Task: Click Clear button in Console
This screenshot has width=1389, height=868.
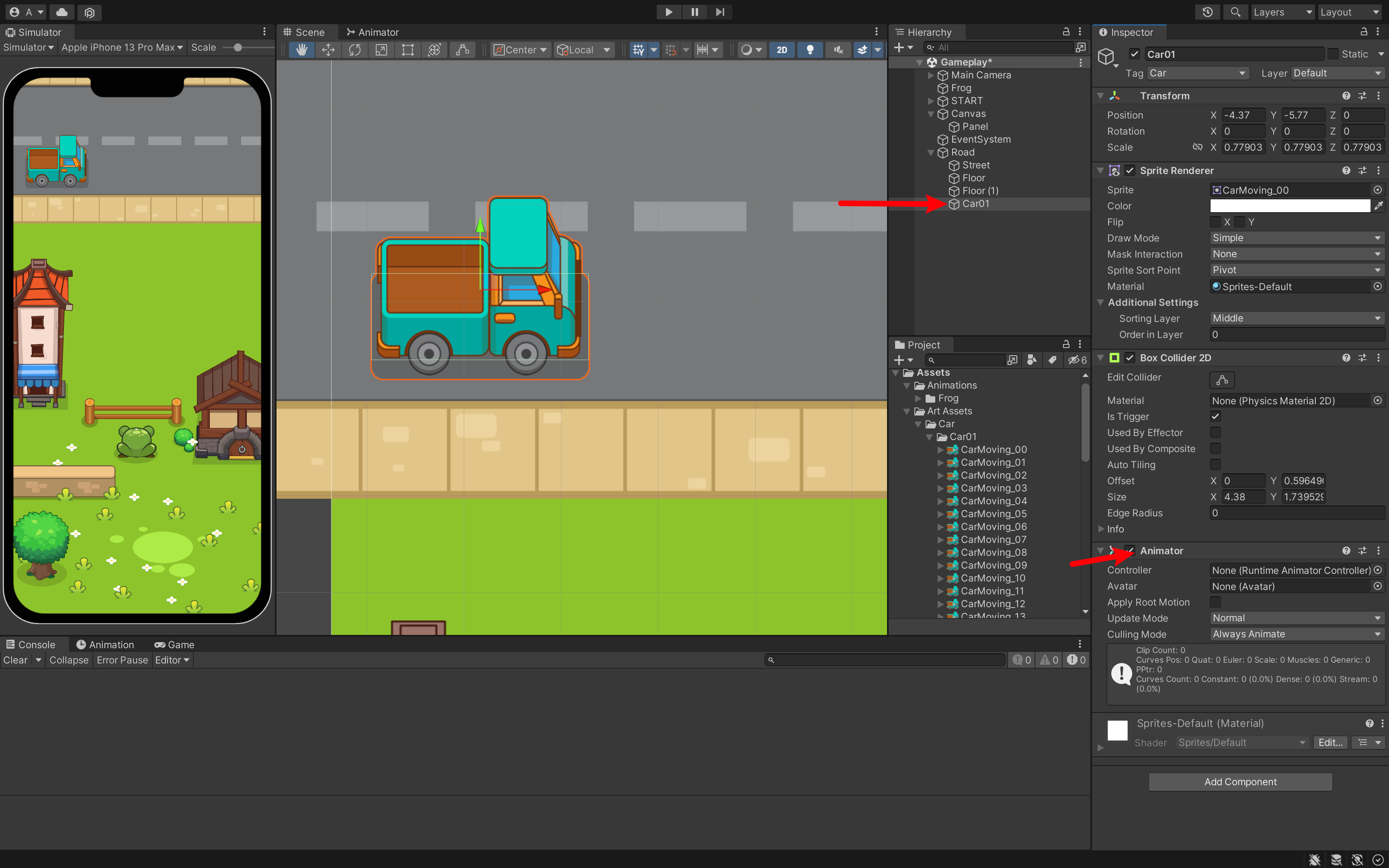Action: click(16, 660)
